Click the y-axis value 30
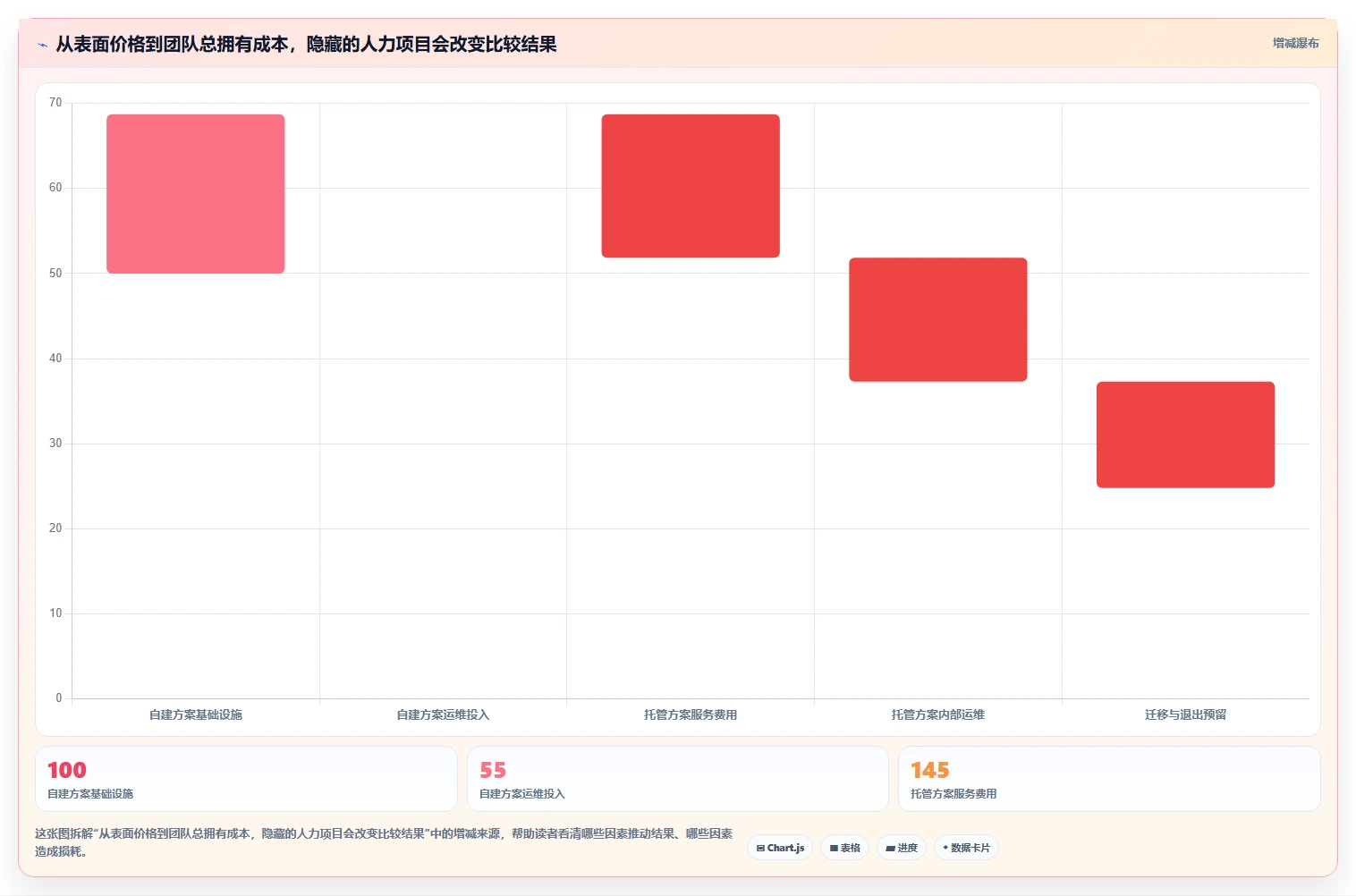Image resolution: width=1356 pixels, height=896 pixels. (55, 444)
